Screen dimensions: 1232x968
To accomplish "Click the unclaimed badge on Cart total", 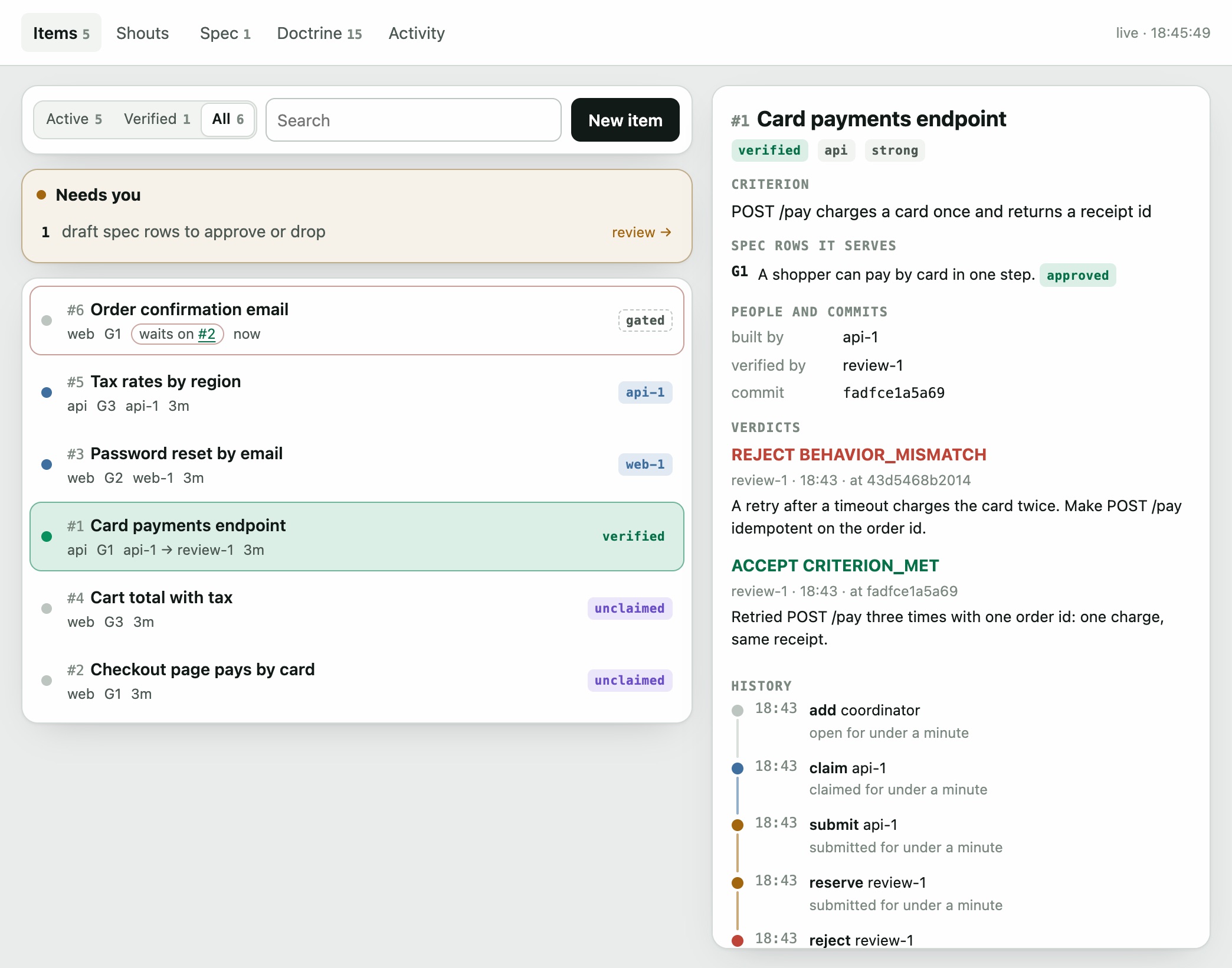I will [630, 609].
